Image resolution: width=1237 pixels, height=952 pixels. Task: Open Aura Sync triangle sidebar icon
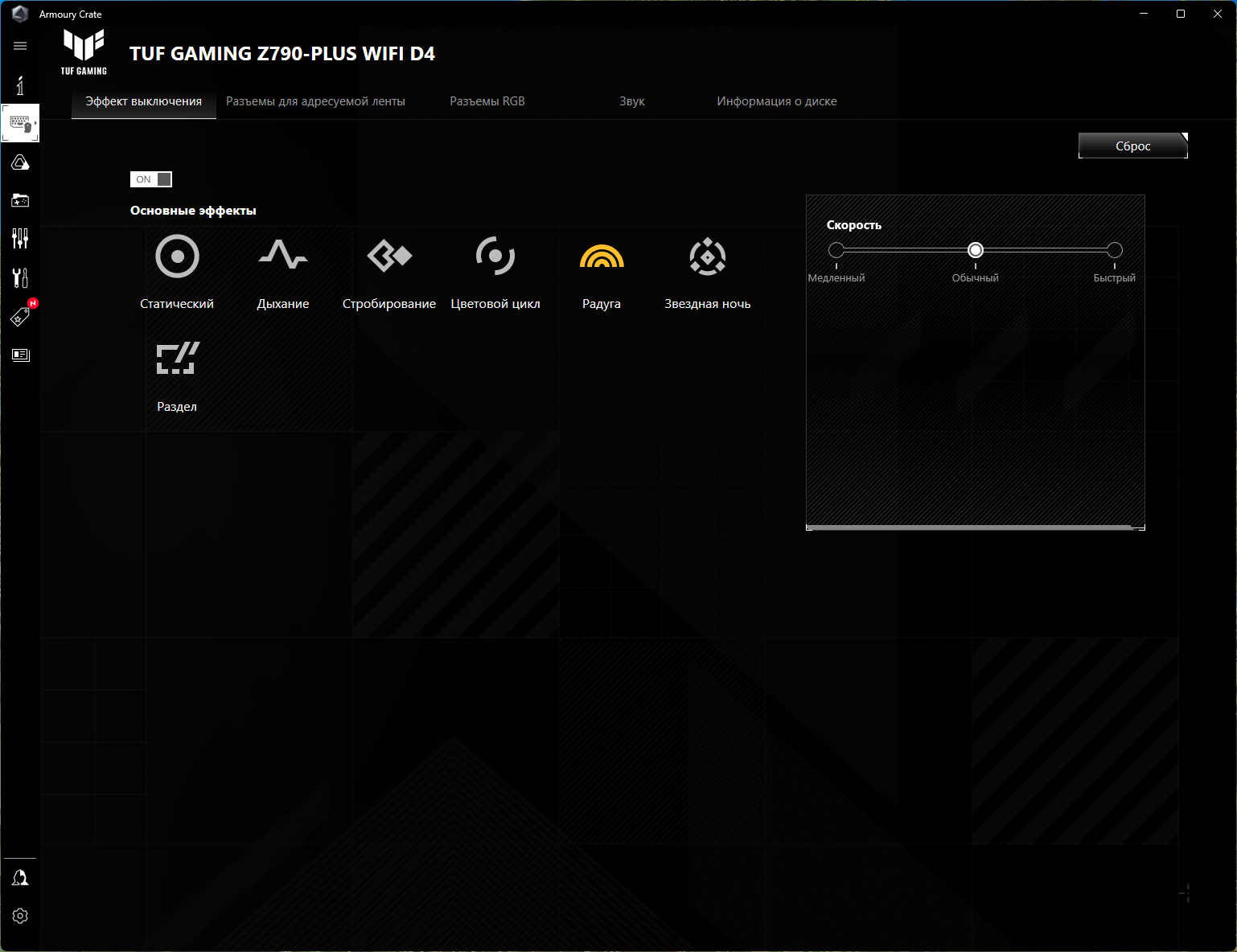20,162
